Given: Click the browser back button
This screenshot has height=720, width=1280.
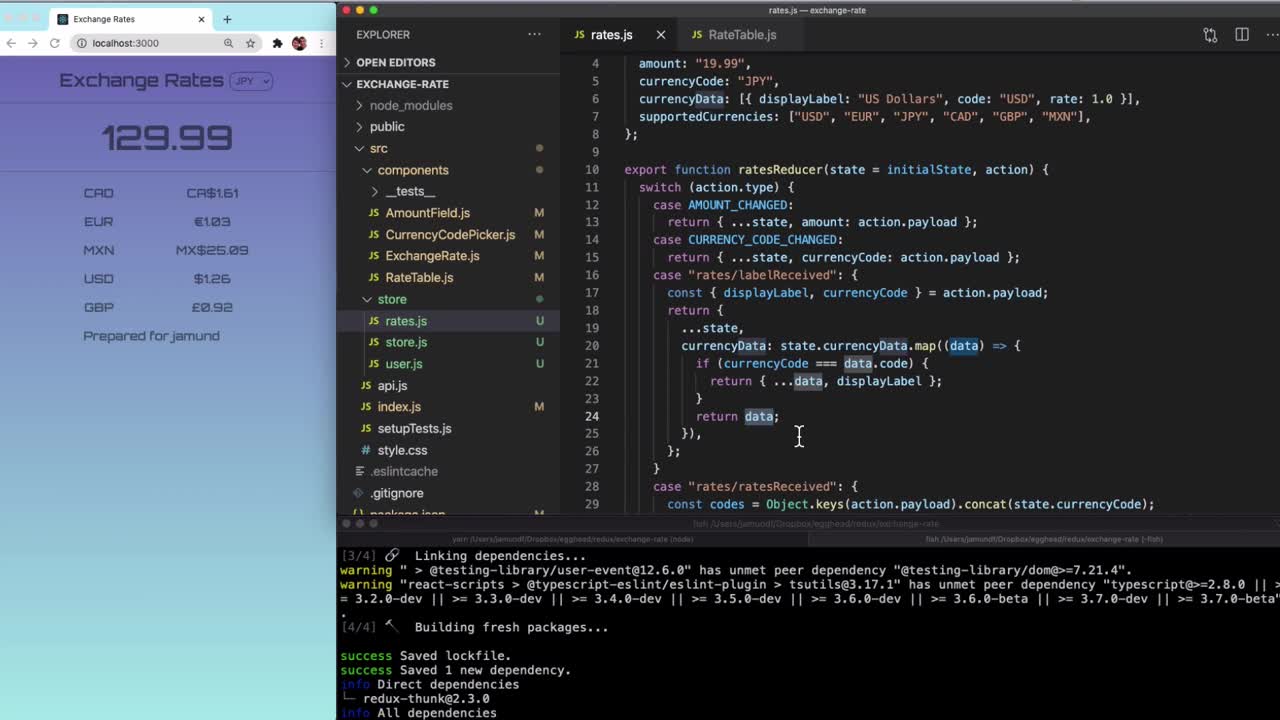Looking at the screenshot, I should point(11,43).
